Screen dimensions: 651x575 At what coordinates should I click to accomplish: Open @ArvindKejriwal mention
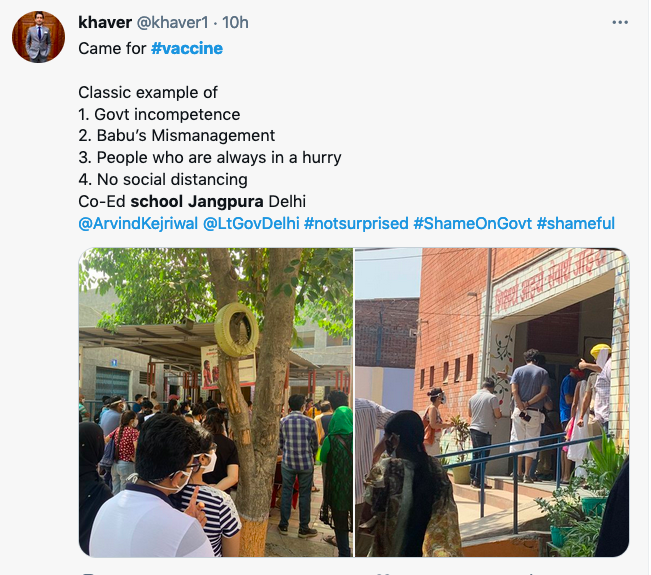click(x=138, y=224)
